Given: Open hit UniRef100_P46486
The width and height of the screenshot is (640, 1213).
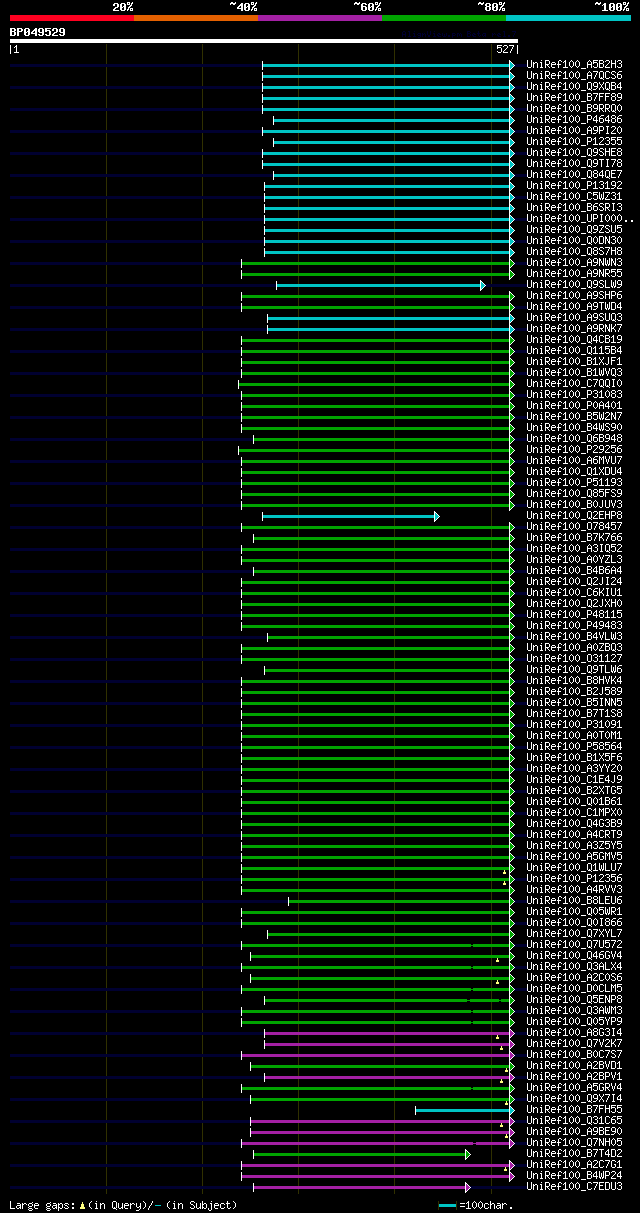Looking at the screenshot, I should coord(574,119).
